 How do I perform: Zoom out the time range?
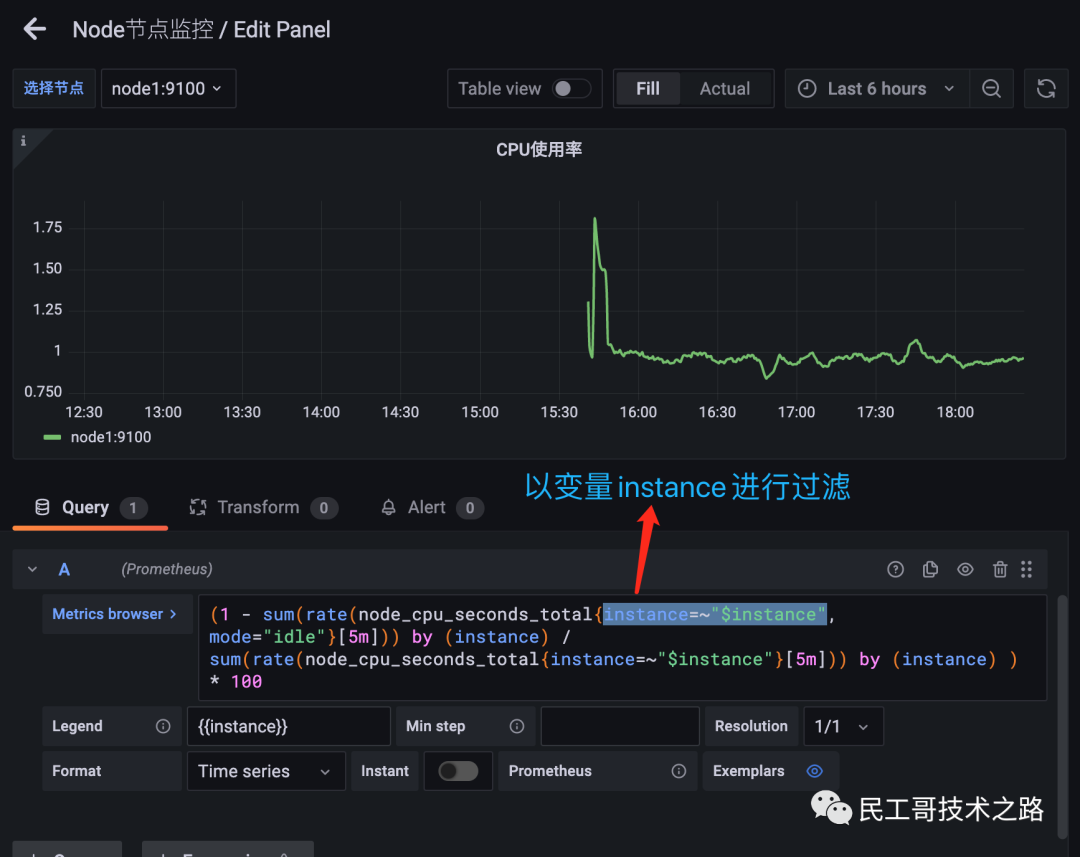(991, 88)
